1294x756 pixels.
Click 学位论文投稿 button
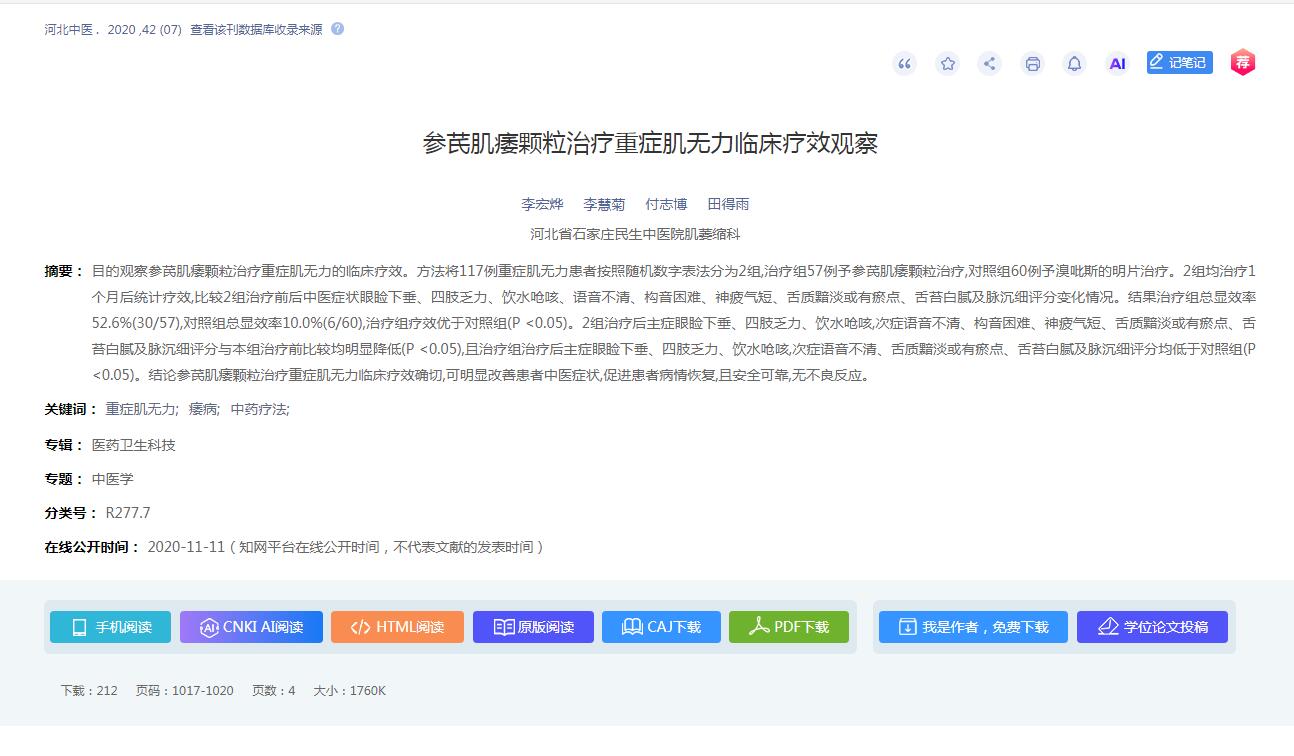click(1151, 627)
